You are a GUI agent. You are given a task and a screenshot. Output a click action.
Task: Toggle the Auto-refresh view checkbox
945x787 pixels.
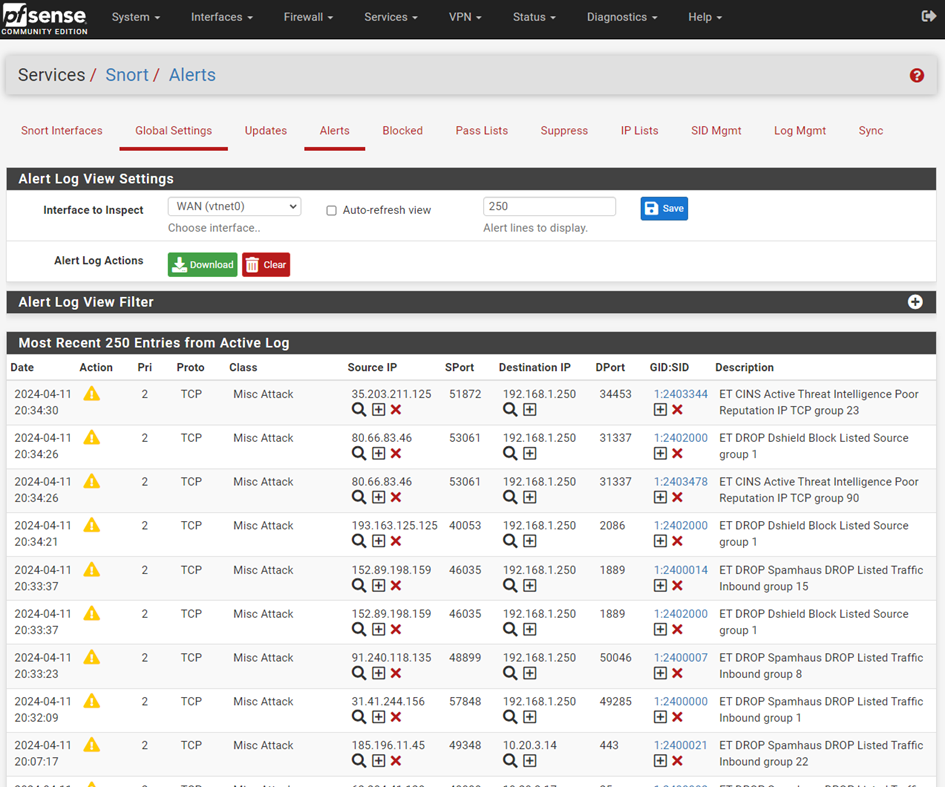point(331,210)
